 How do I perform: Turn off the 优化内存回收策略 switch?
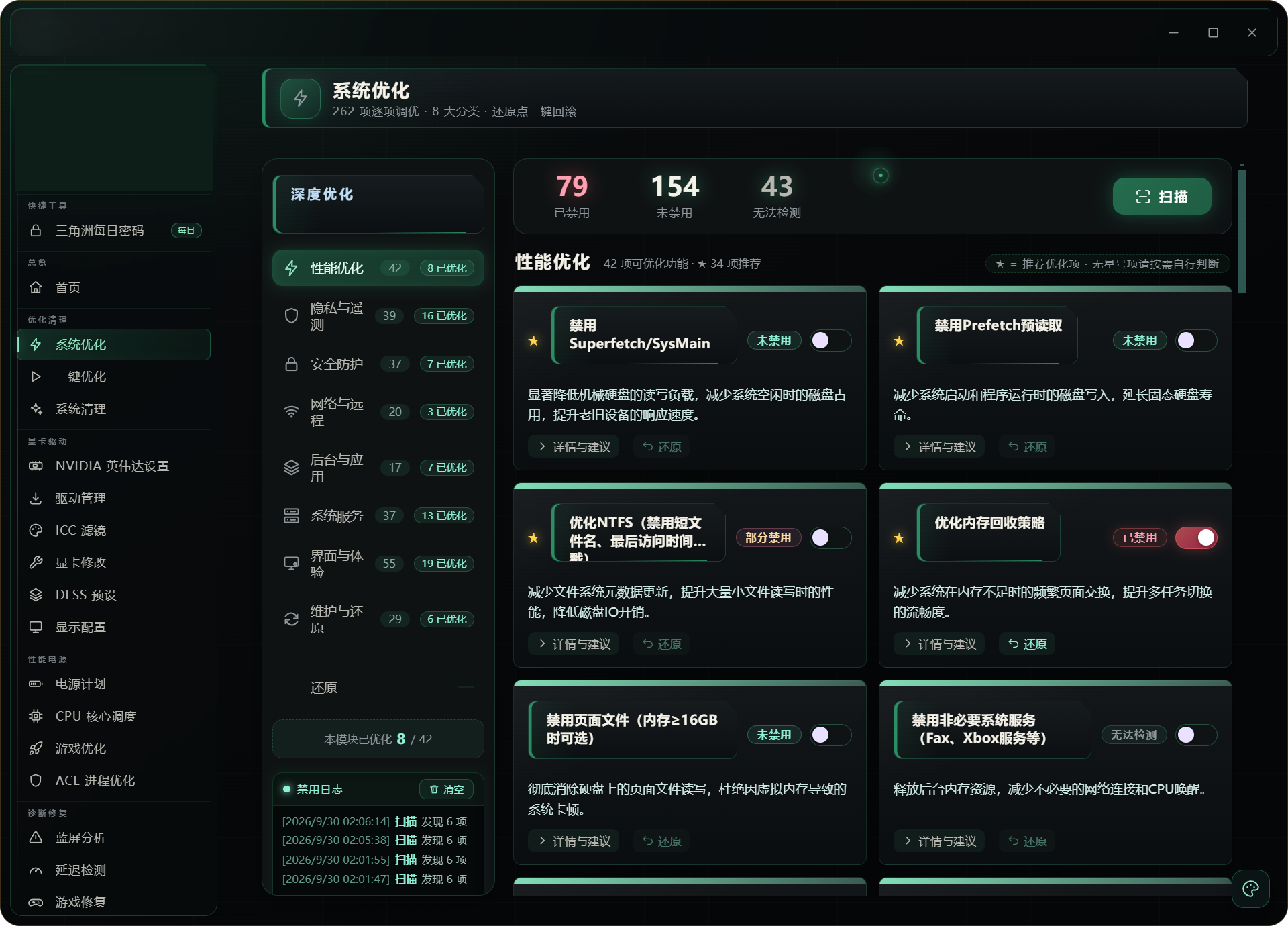(1196, 537)
